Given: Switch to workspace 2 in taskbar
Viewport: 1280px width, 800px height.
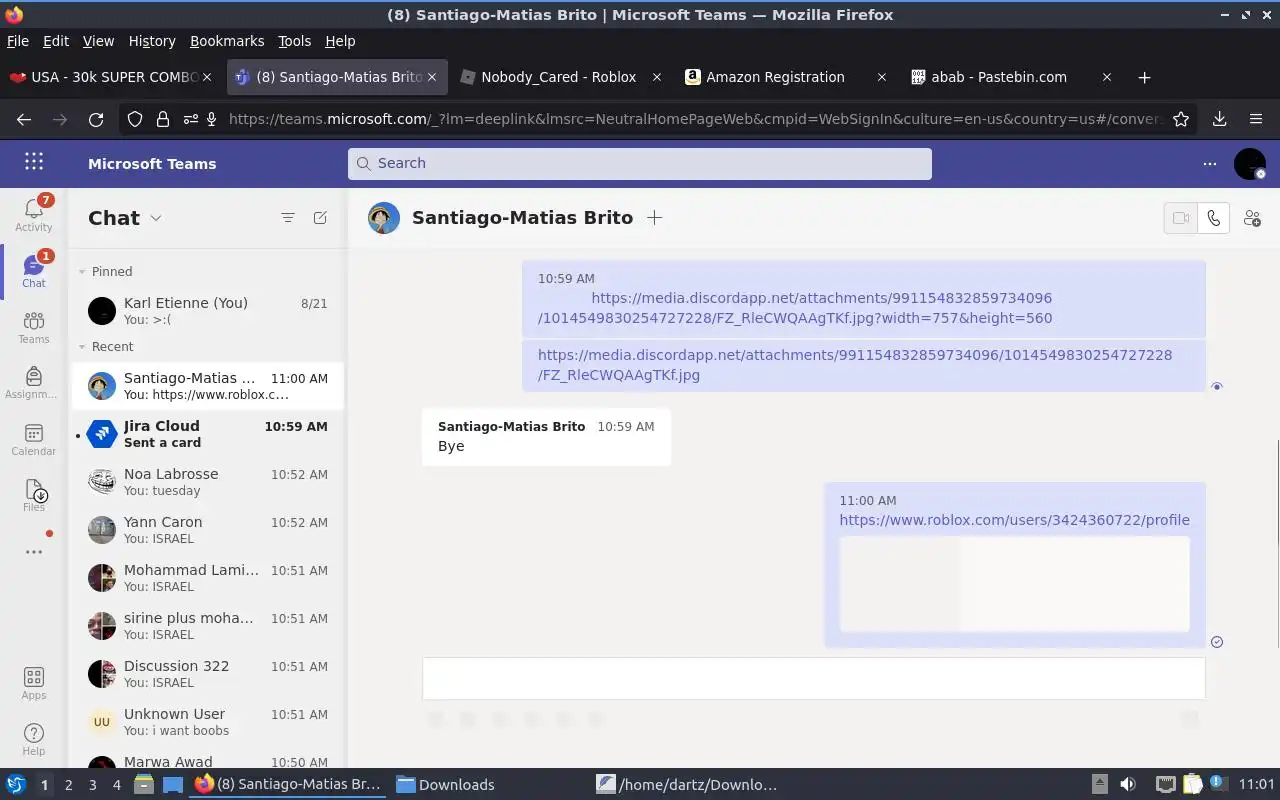Looking at the screenshot, I should (68, 785).
